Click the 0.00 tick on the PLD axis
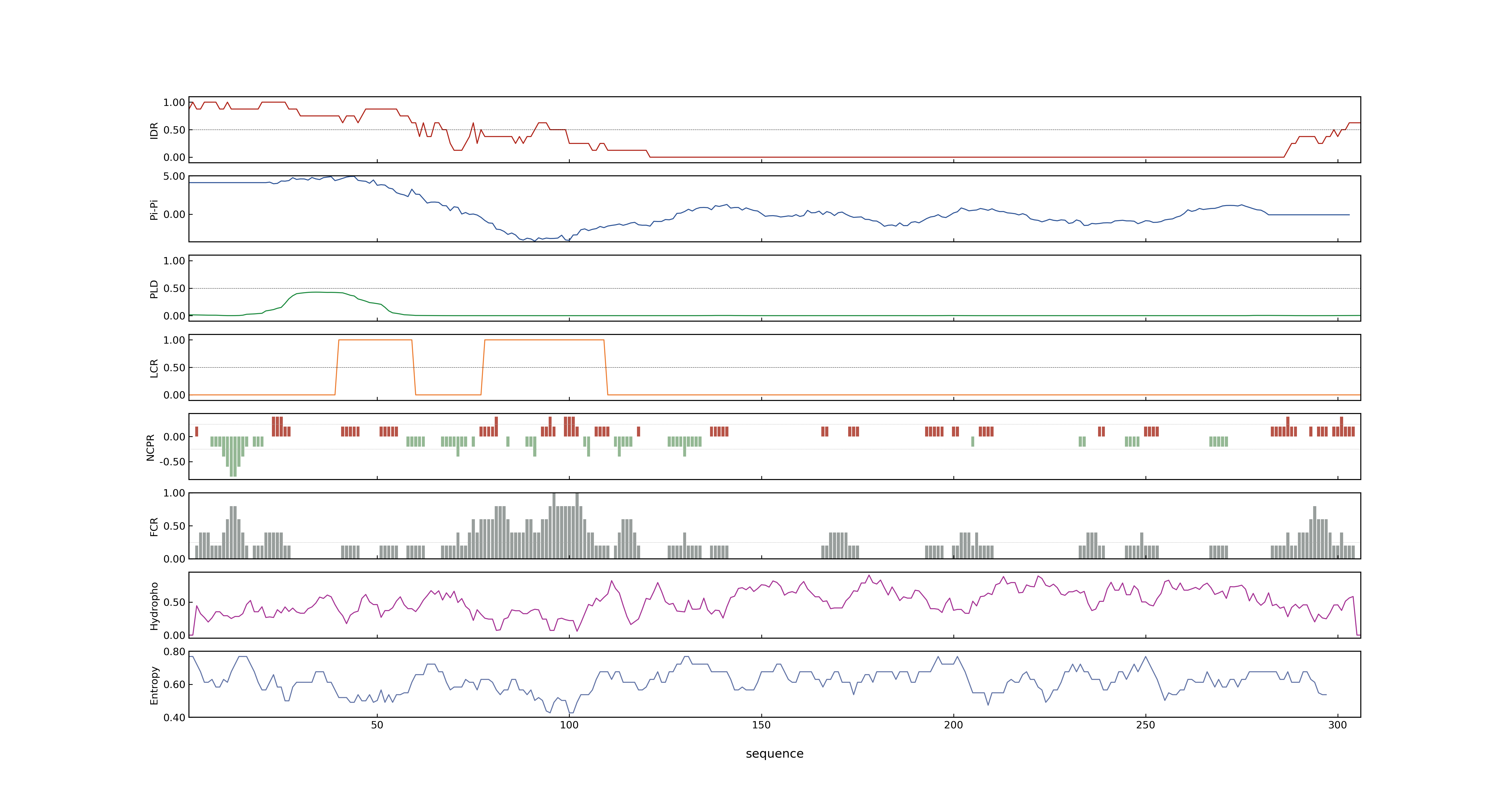Image resolution: width=1512 pixels, height=806 pixels. (x=174, y=316)
